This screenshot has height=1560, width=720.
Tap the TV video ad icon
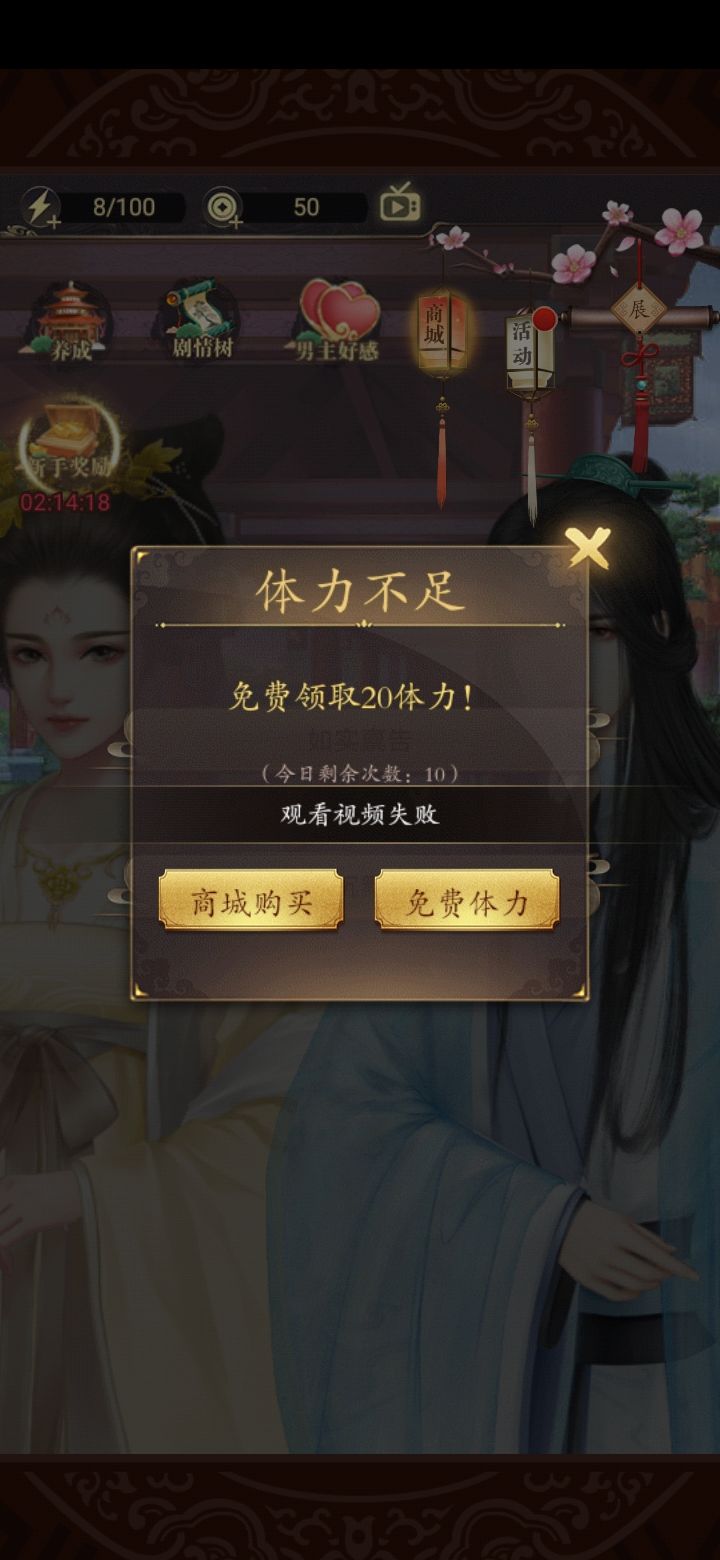click(x=400, y=203)
